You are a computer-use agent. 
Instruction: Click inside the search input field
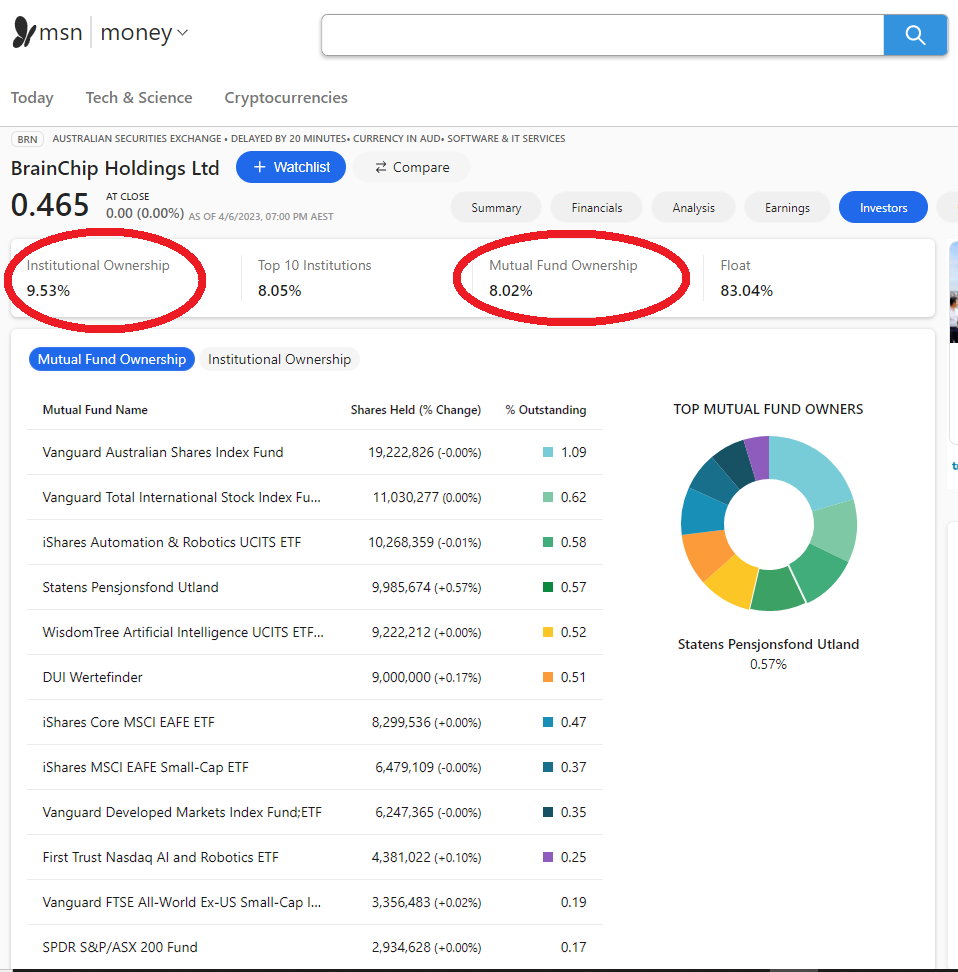602,35
